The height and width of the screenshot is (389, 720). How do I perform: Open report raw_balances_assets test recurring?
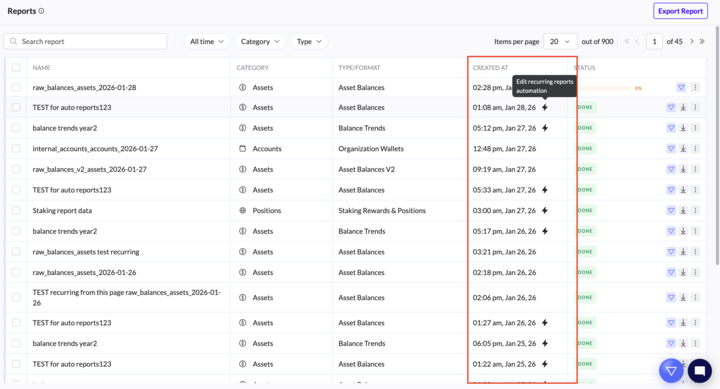point(86,252)
